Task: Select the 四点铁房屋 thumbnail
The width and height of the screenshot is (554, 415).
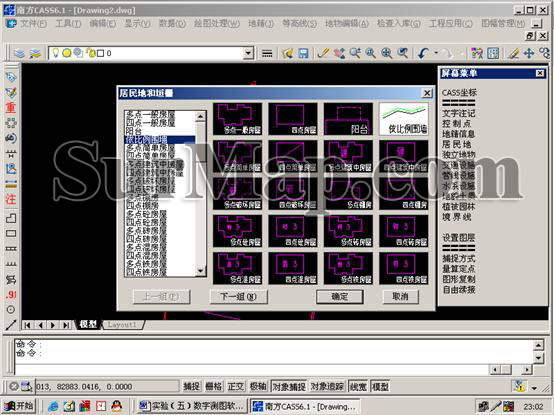Action: tap(403, 268)
